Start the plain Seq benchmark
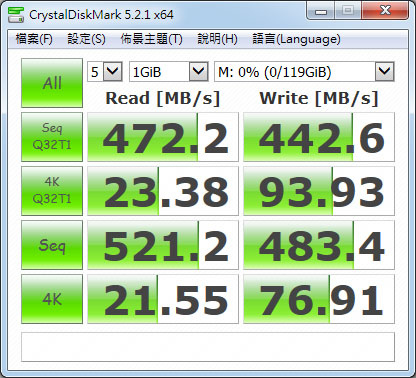 click(x=52, y=245)
